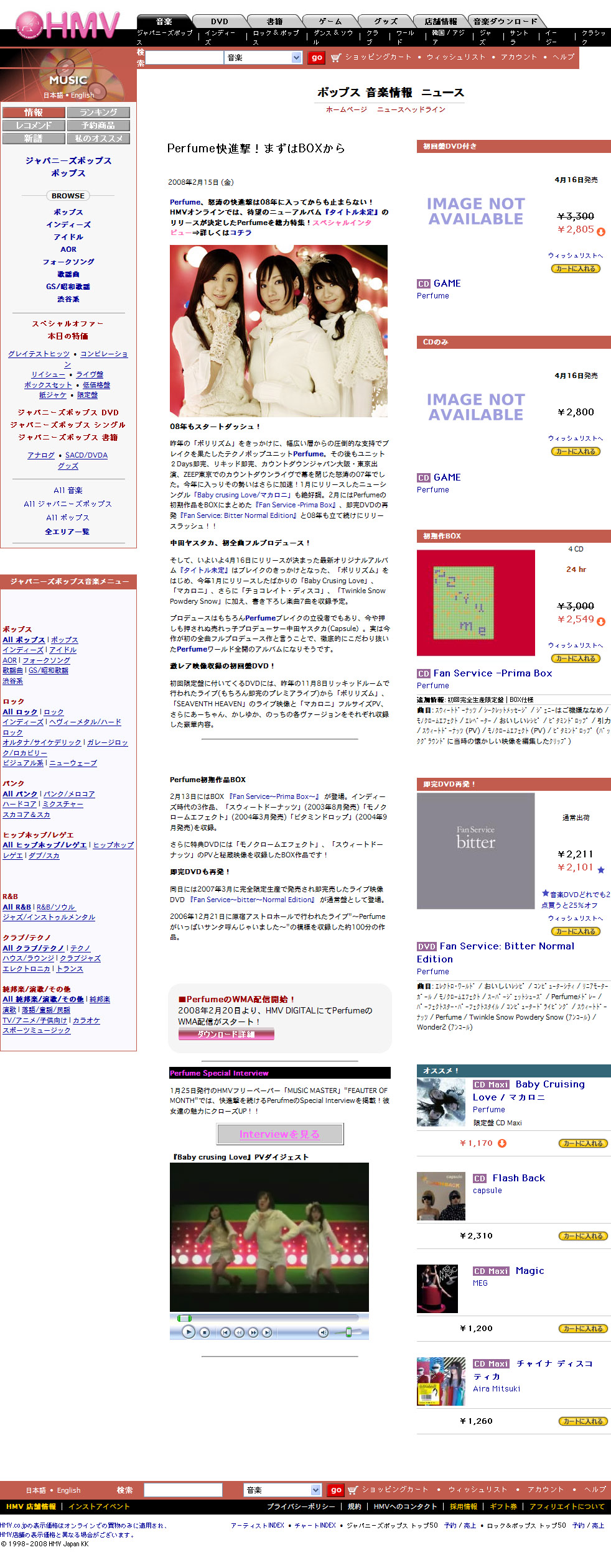Click the footer search text field
The width and height of the screenshot is (611, 1568).
pos(183,1490)
